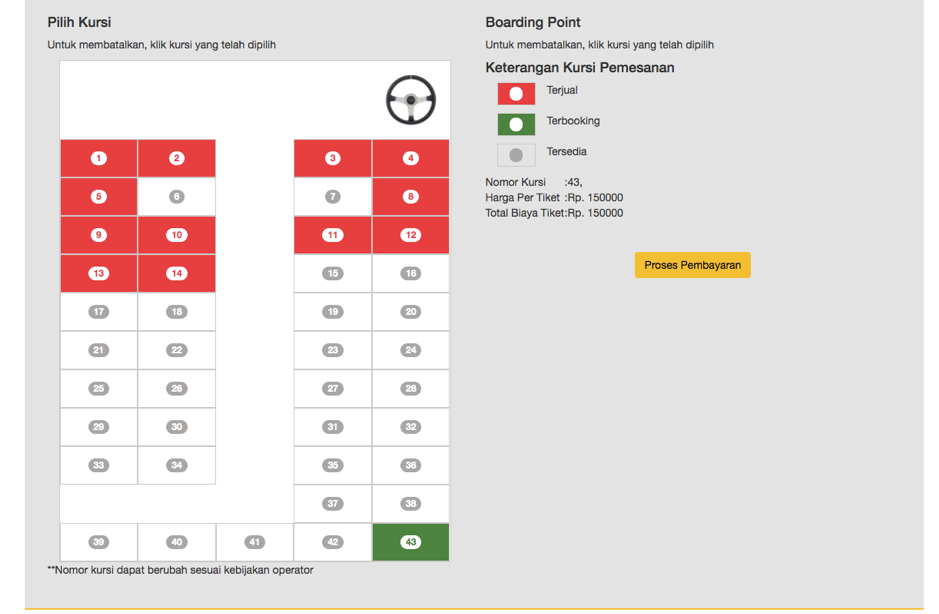
Task: Click the steering wheel driver icon
Action: 411,100
